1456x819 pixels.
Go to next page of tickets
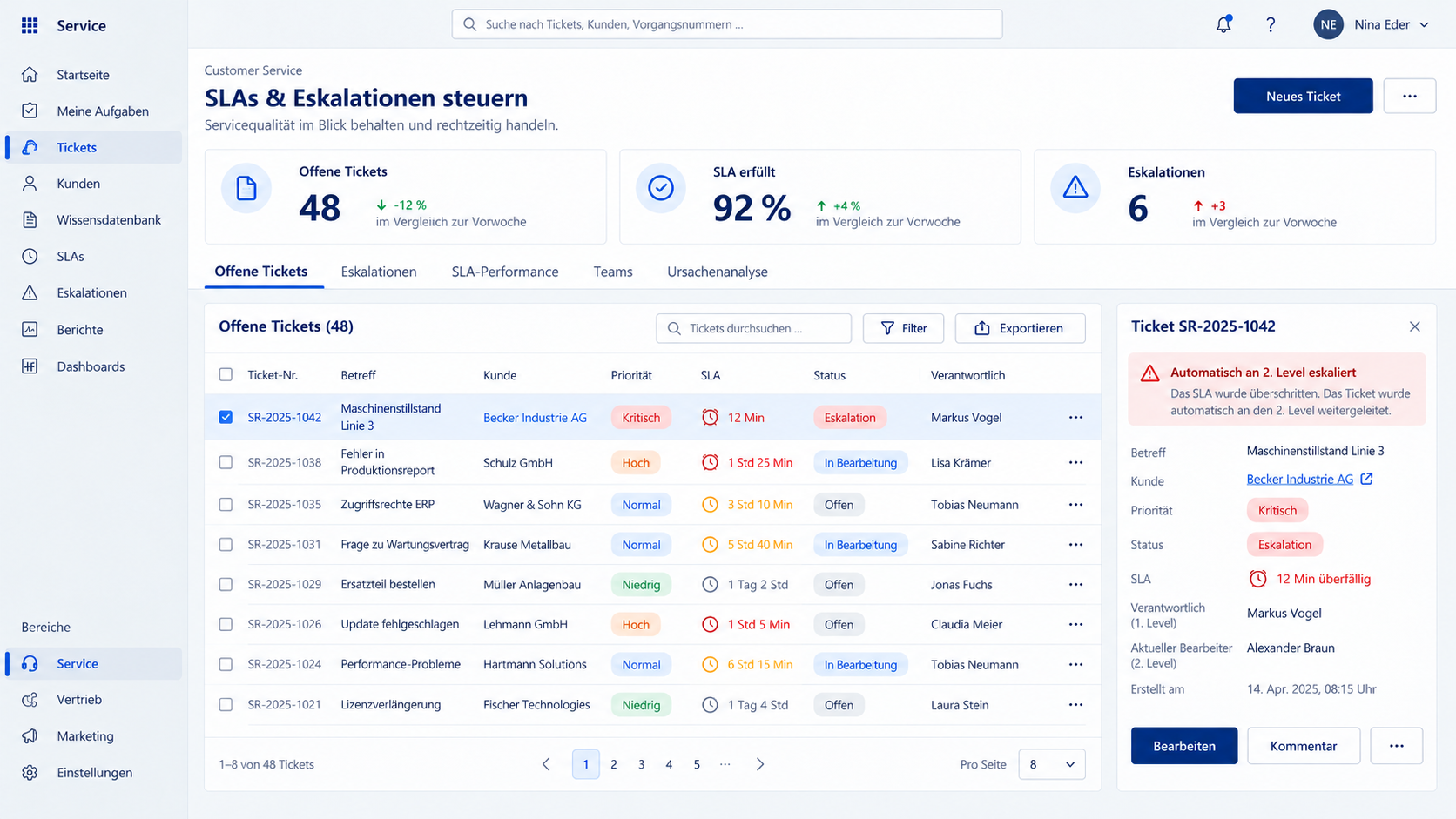(x=760, y=764)
